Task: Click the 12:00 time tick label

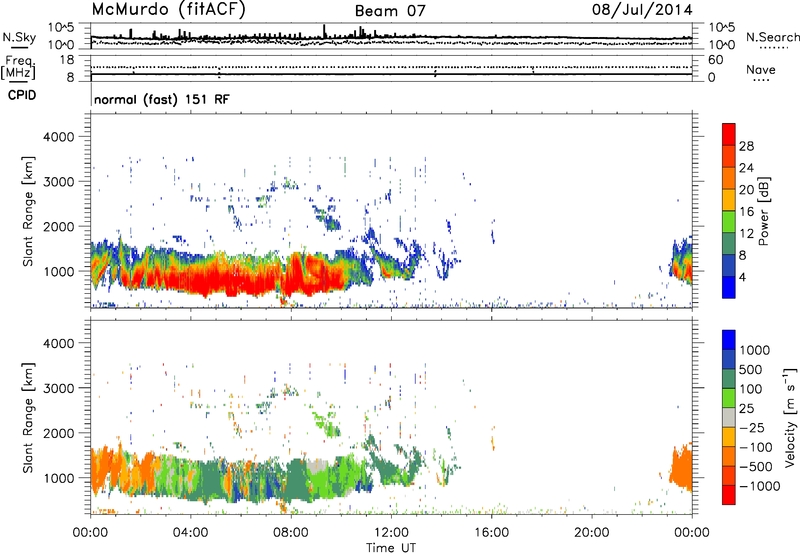Action: click(x=391, y=533)
